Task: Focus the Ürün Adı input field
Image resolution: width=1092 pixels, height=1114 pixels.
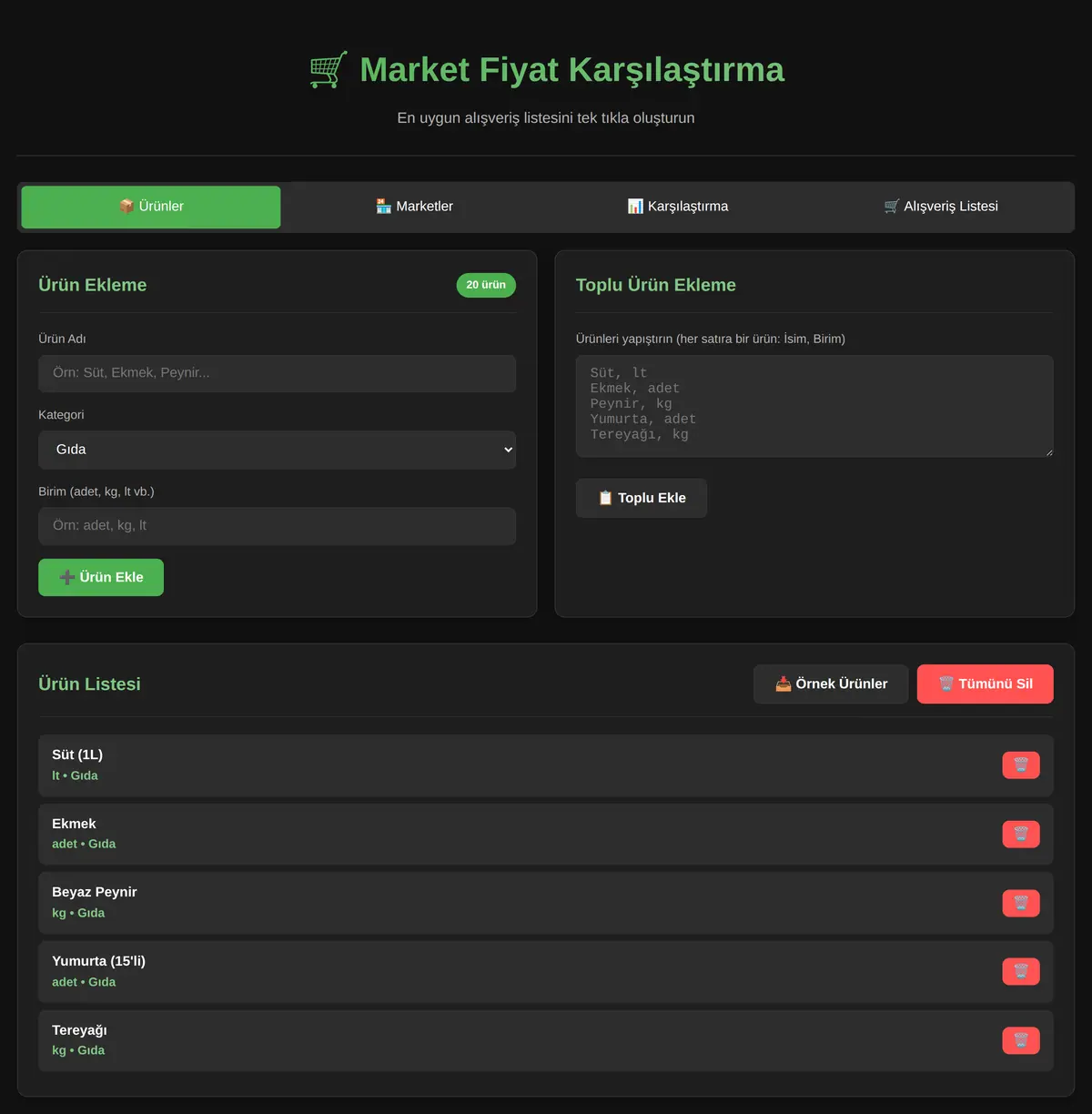Action: point(278,373)
